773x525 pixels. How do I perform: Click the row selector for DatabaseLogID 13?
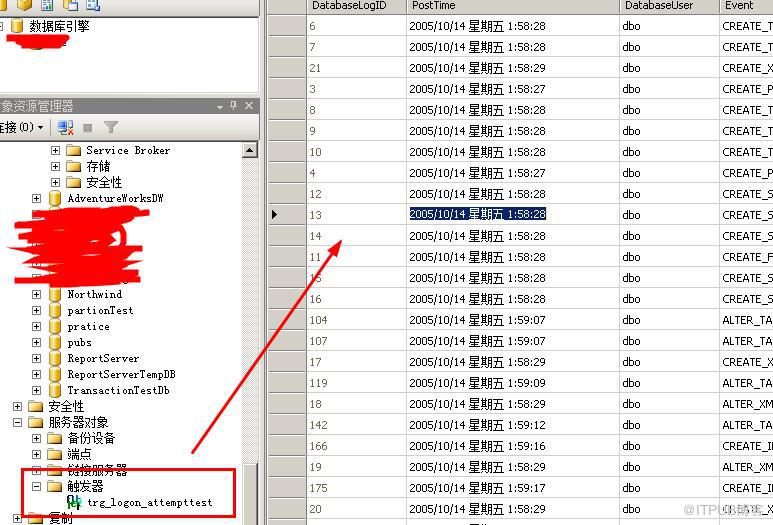286,215
